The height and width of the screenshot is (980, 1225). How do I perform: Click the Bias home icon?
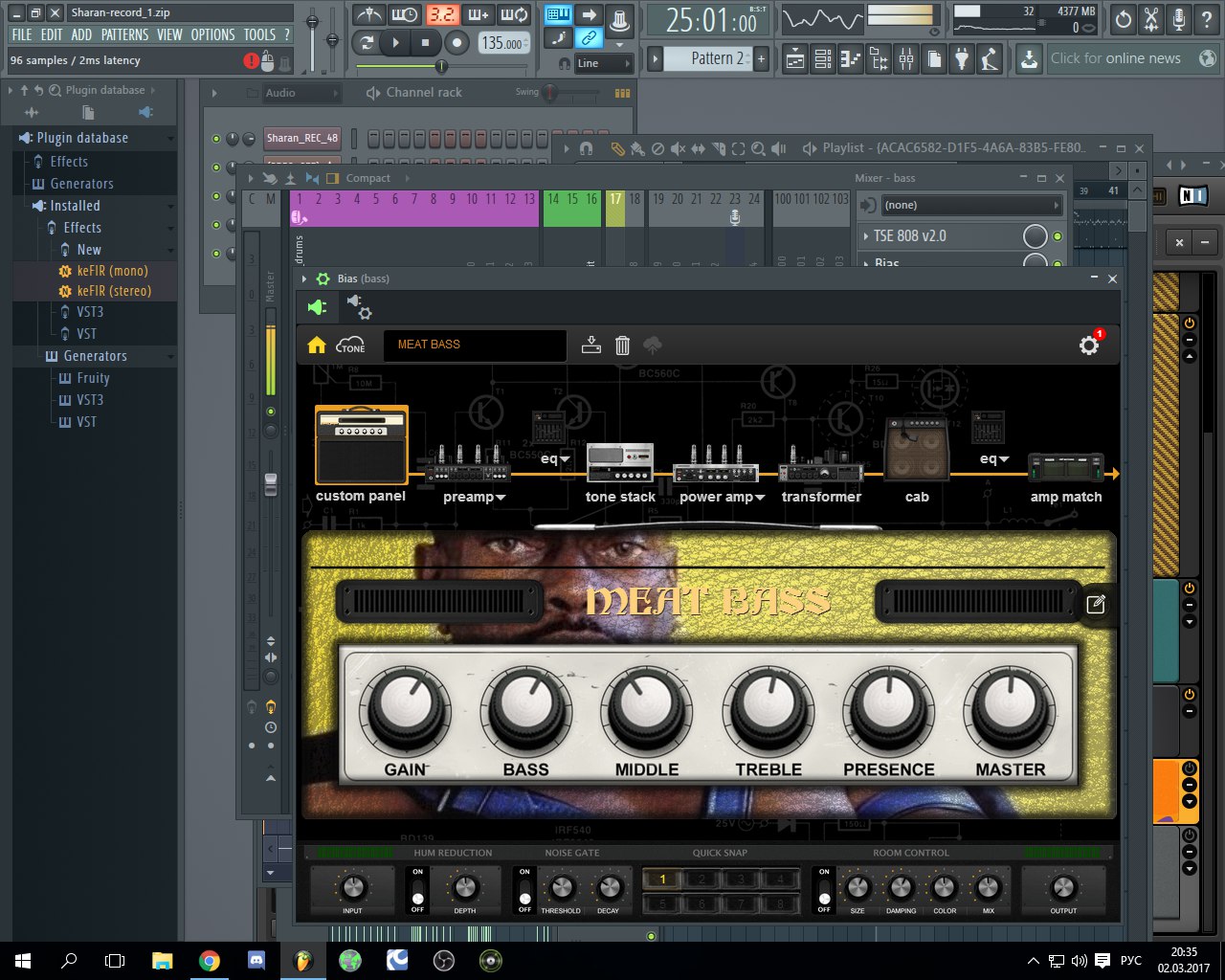coord(317,345)
